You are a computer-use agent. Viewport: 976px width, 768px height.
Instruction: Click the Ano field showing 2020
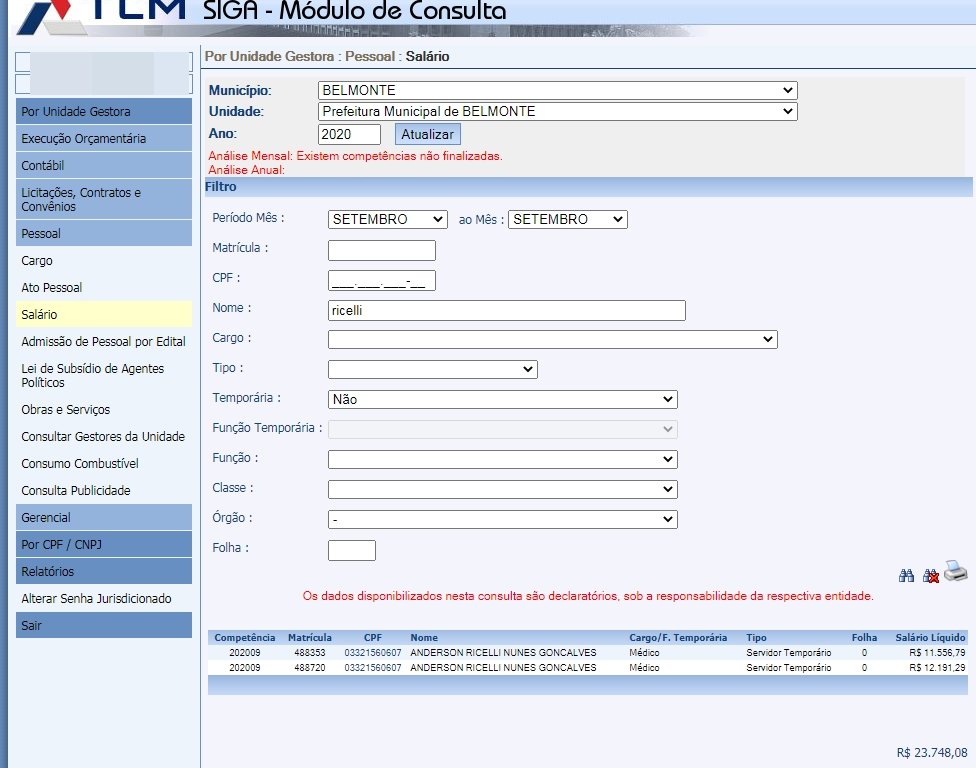tap(349, 134)
